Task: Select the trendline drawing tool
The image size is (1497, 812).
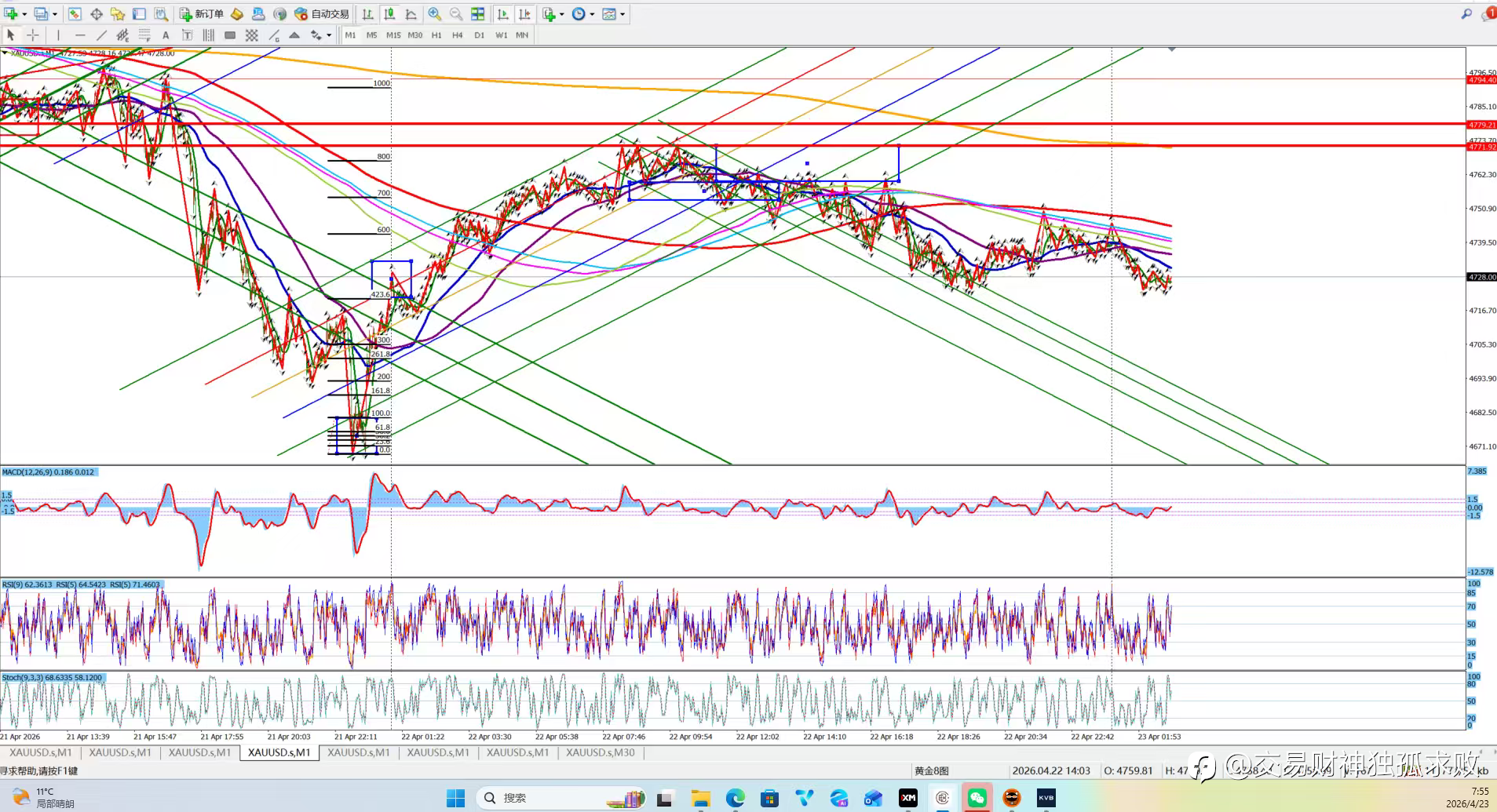Action: click(x=101, y=35)
